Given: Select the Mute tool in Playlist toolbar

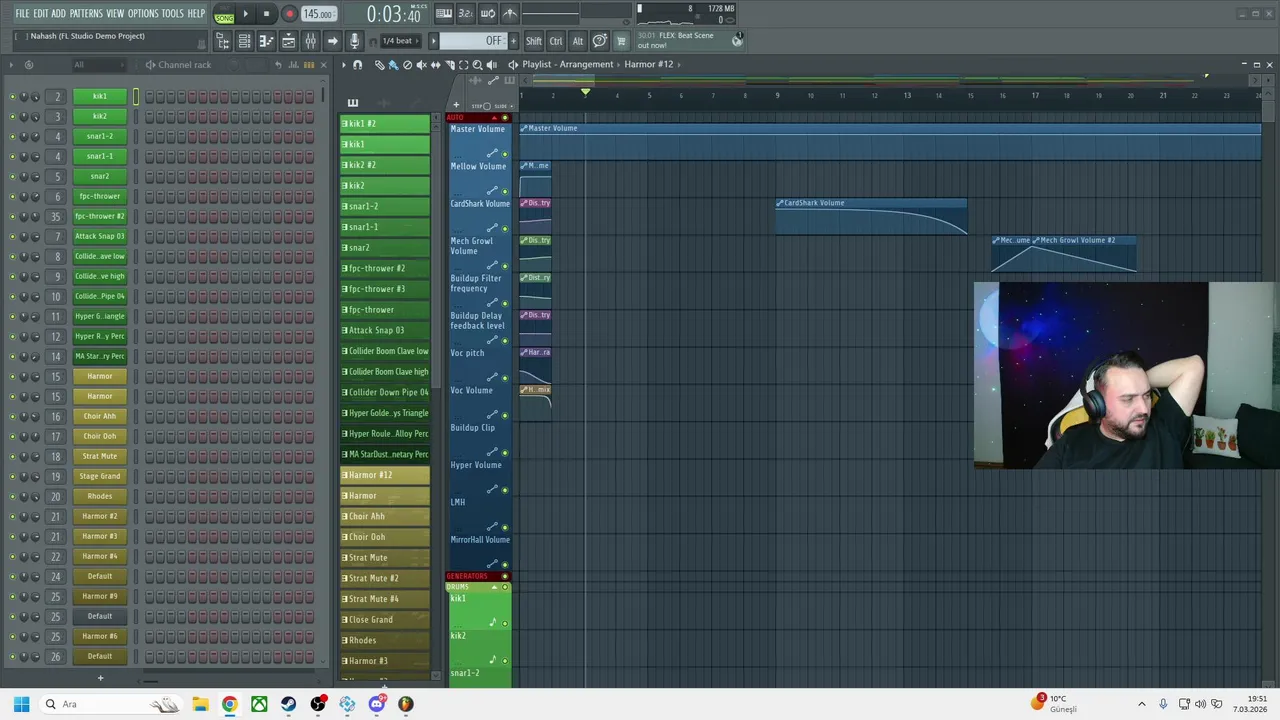Looking at the screenshot, I should coord(421,65).
